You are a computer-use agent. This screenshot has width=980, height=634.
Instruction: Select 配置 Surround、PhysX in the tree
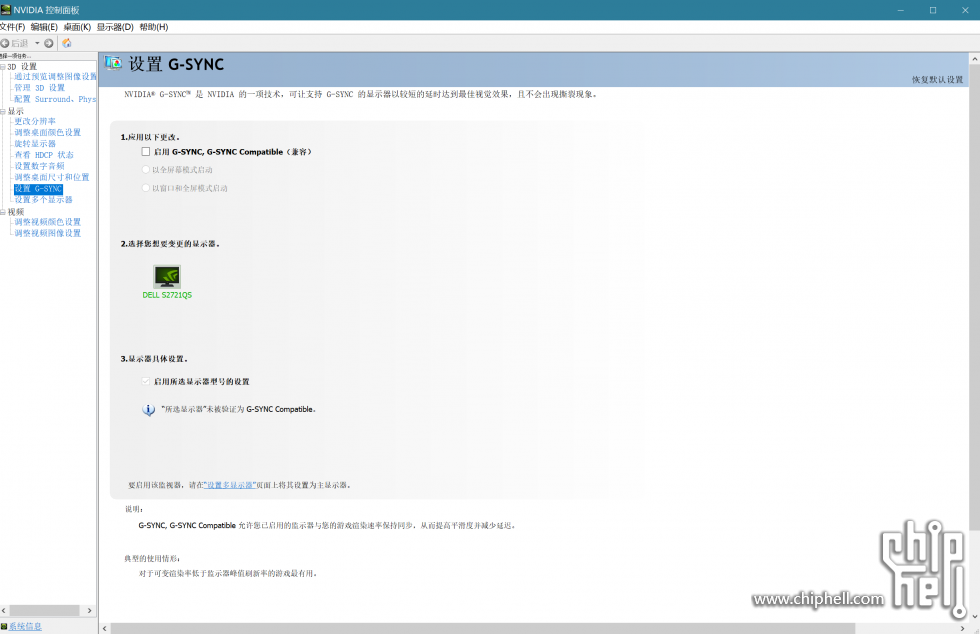(55, 99)
